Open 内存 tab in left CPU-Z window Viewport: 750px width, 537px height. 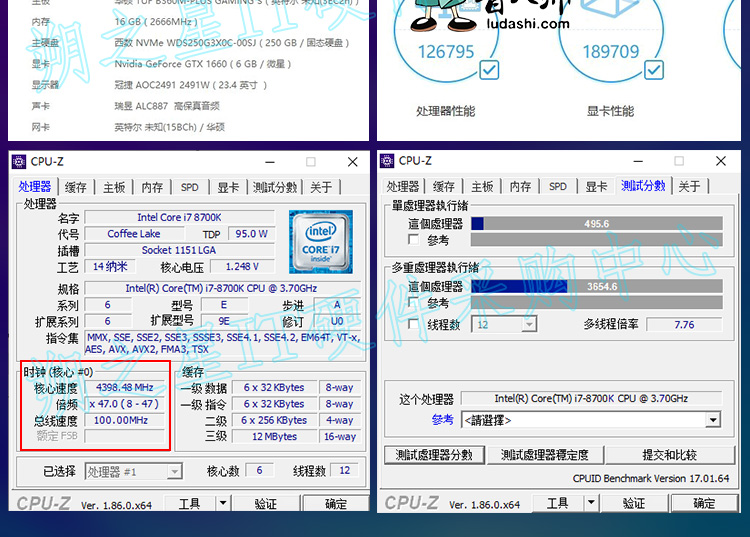pyautogui.click(x=152, y=187)
